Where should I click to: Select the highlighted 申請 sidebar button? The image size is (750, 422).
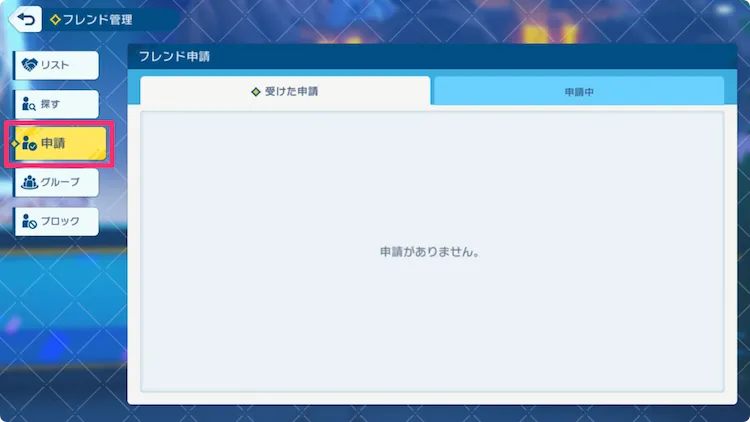point(58,144)
